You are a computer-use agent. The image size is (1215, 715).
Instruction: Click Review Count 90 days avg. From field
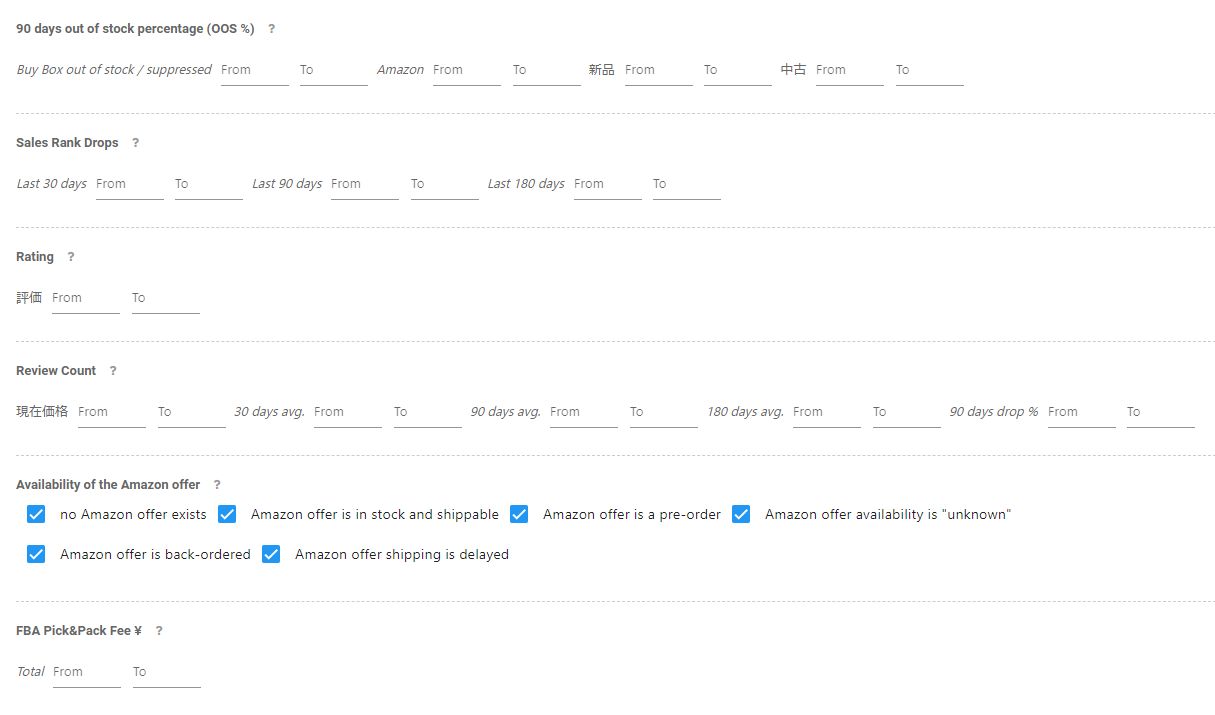pyautogui.click(x=584, y=412)
